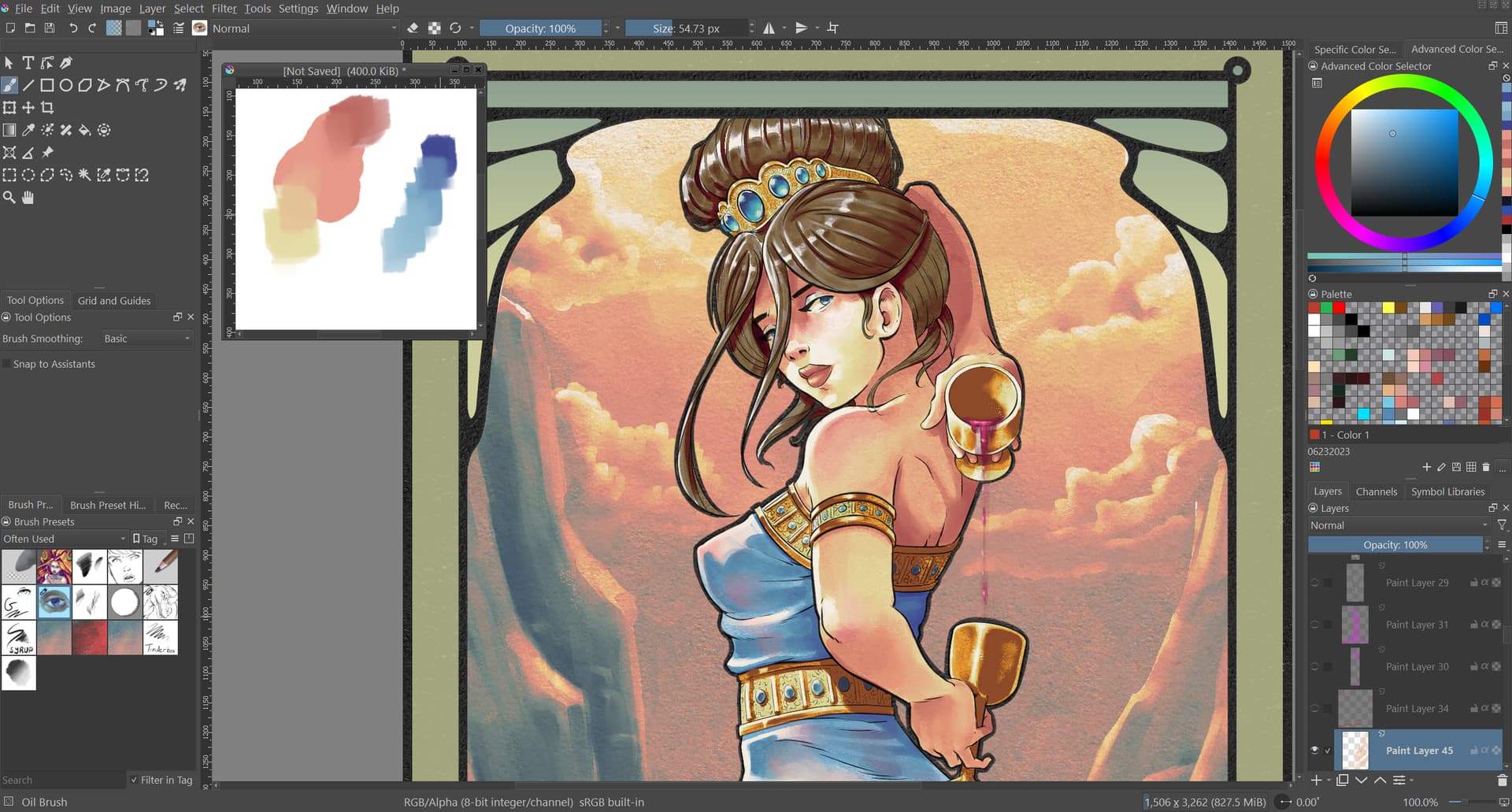Image resolution: width=1512 pixels, height=812 pixels.
Task: Enable Snap to Assistants checkbox
Action: 7,364
